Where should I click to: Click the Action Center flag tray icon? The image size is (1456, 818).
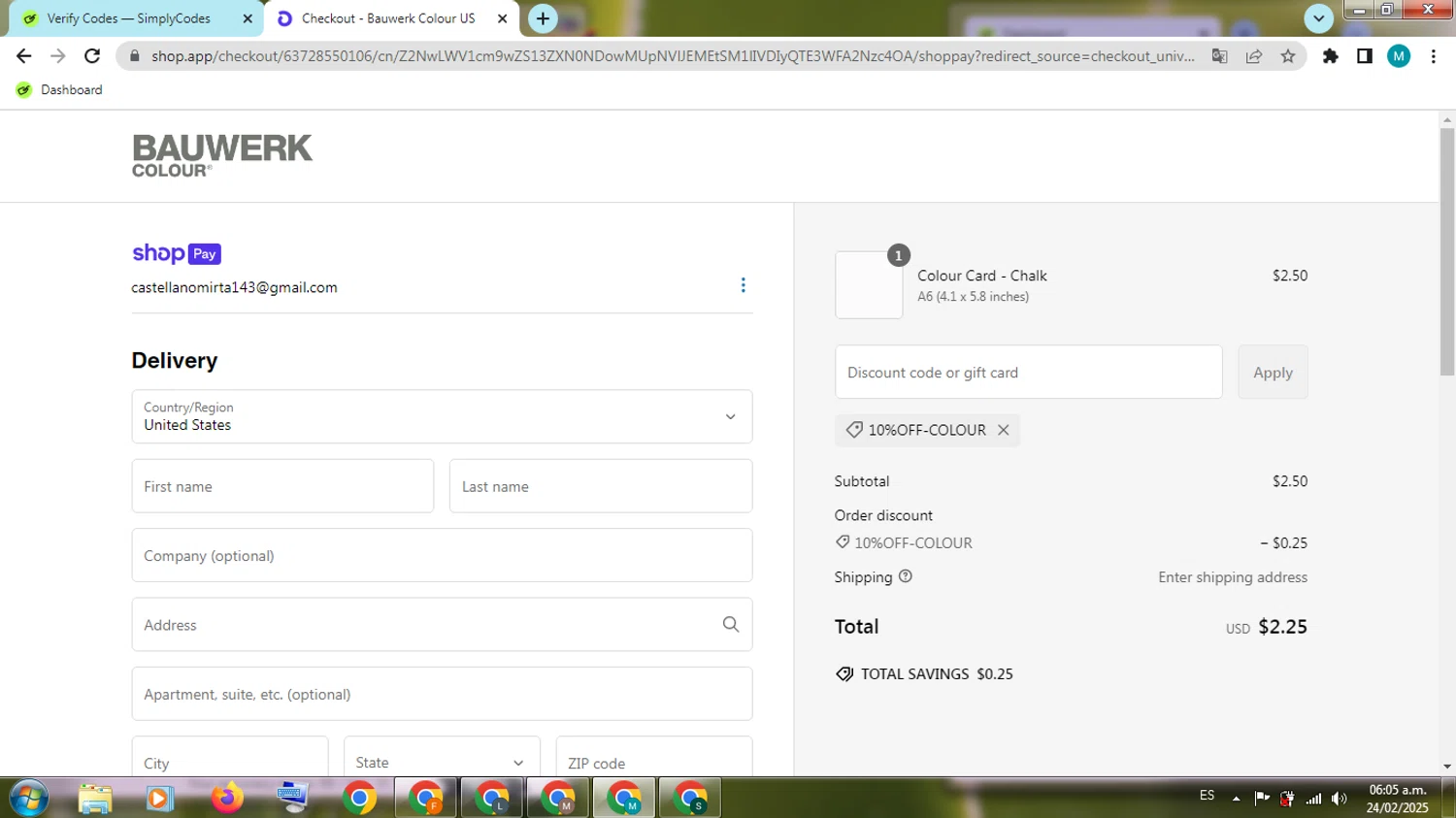pos(1262,799)
